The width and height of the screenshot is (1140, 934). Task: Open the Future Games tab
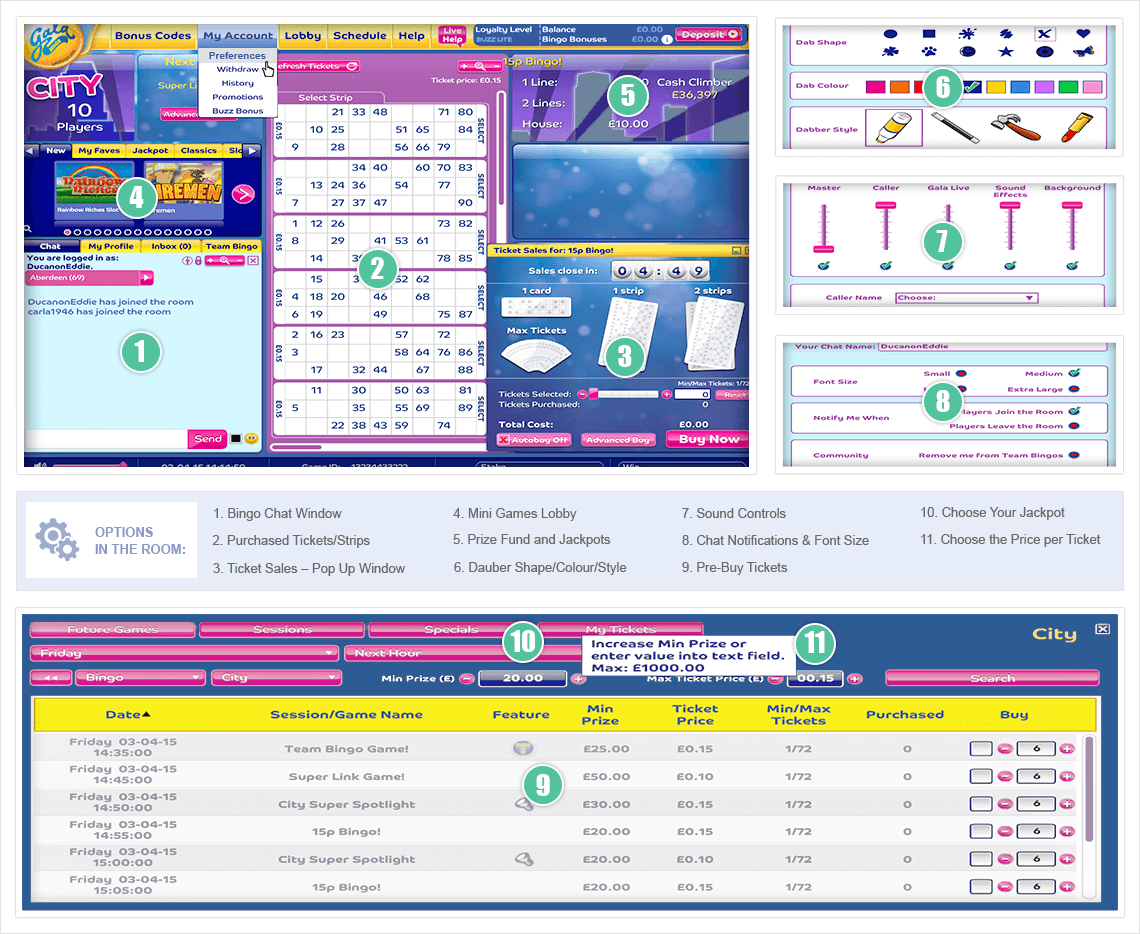(113, 629)
